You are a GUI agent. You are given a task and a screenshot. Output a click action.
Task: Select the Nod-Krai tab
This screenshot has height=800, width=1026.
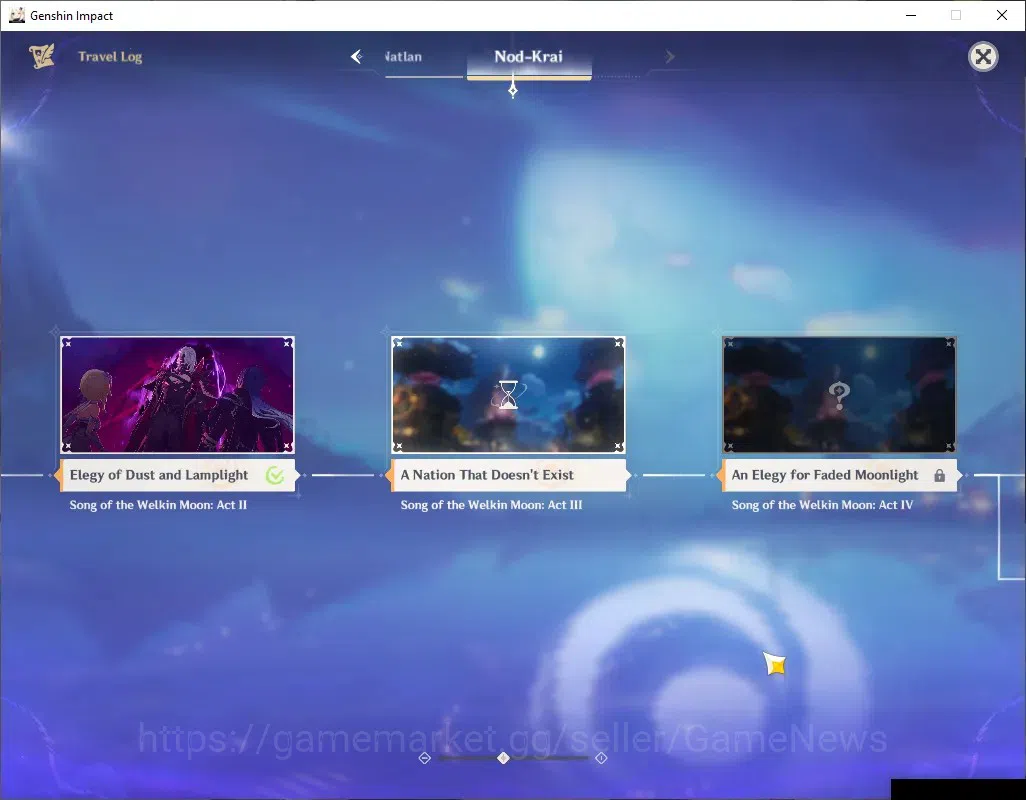click(x=529, y=56)
